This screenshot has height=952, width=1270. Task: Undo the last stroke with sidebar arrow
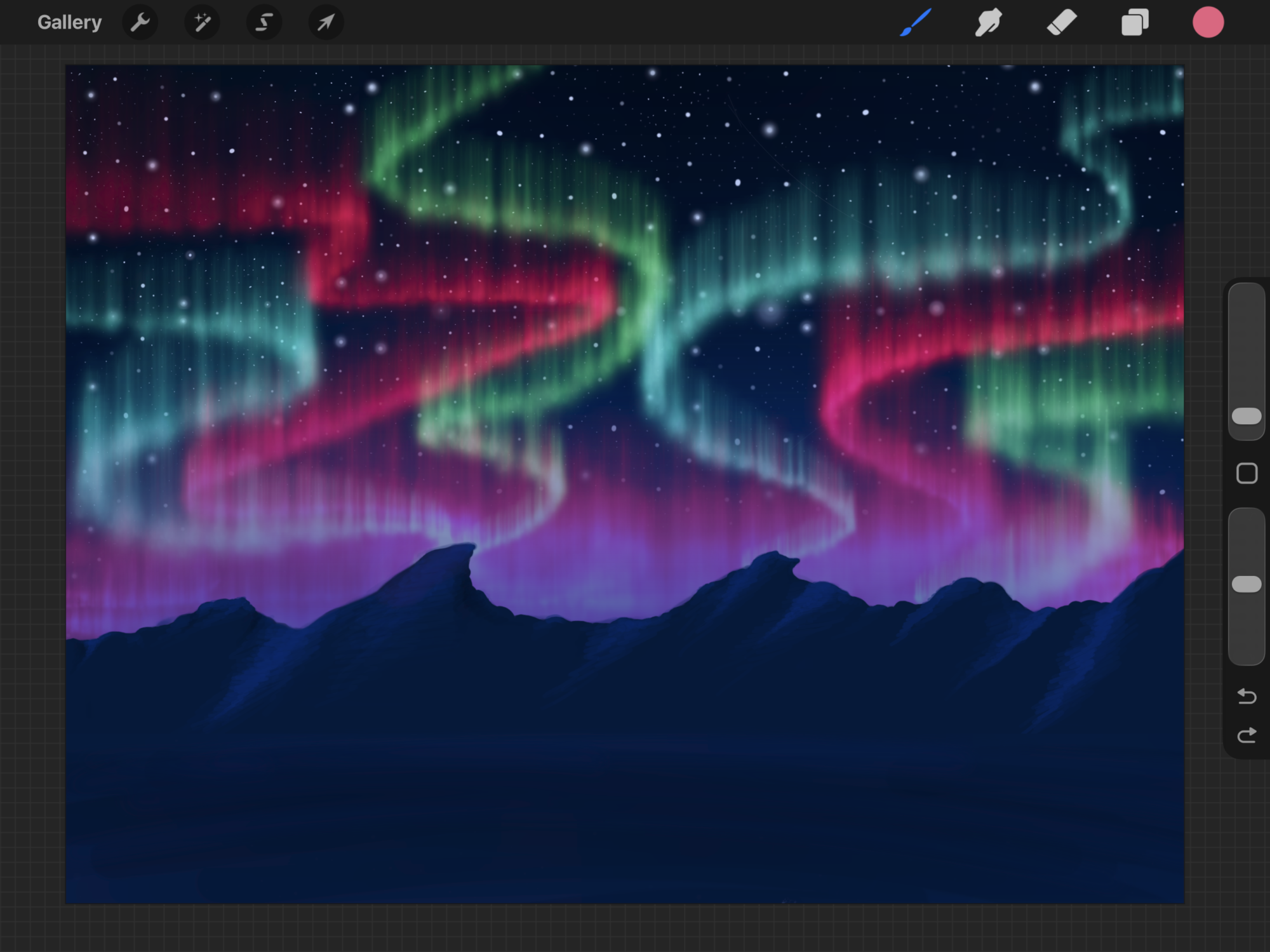click(x=1247, y=697)
